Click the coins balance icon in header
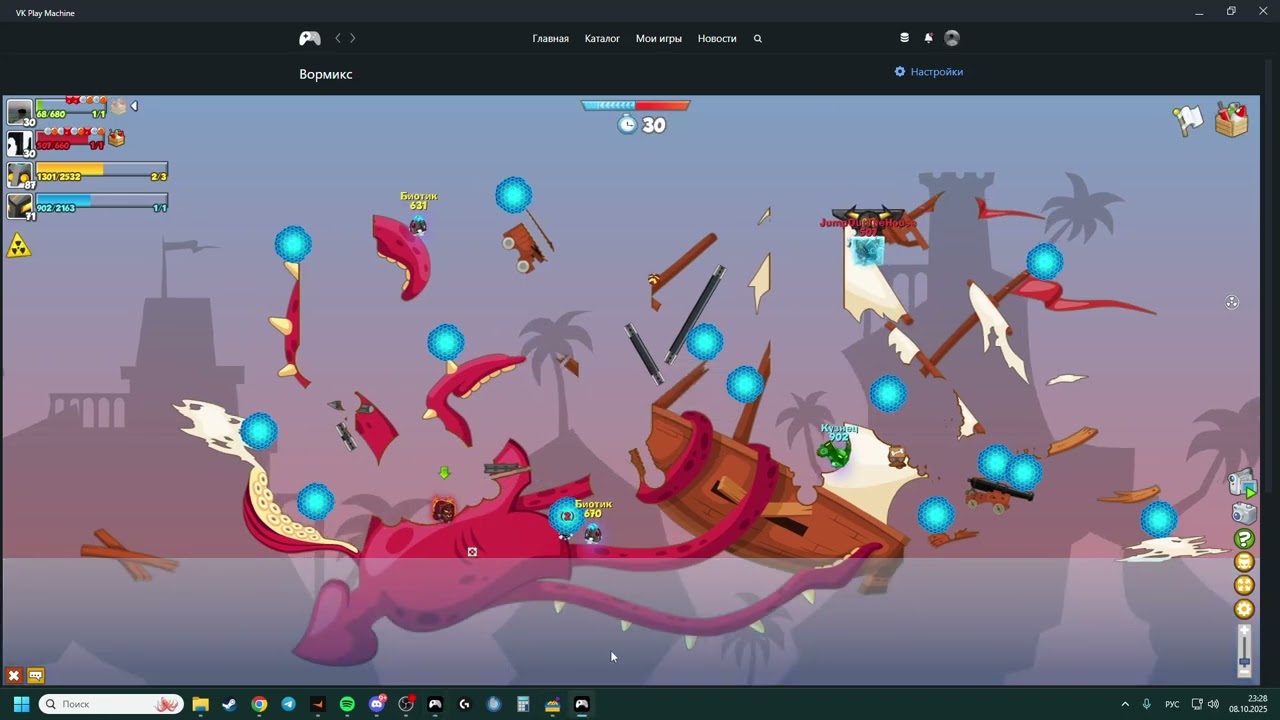This screenshot has height=720, width=1280. [x=904, y=38]
